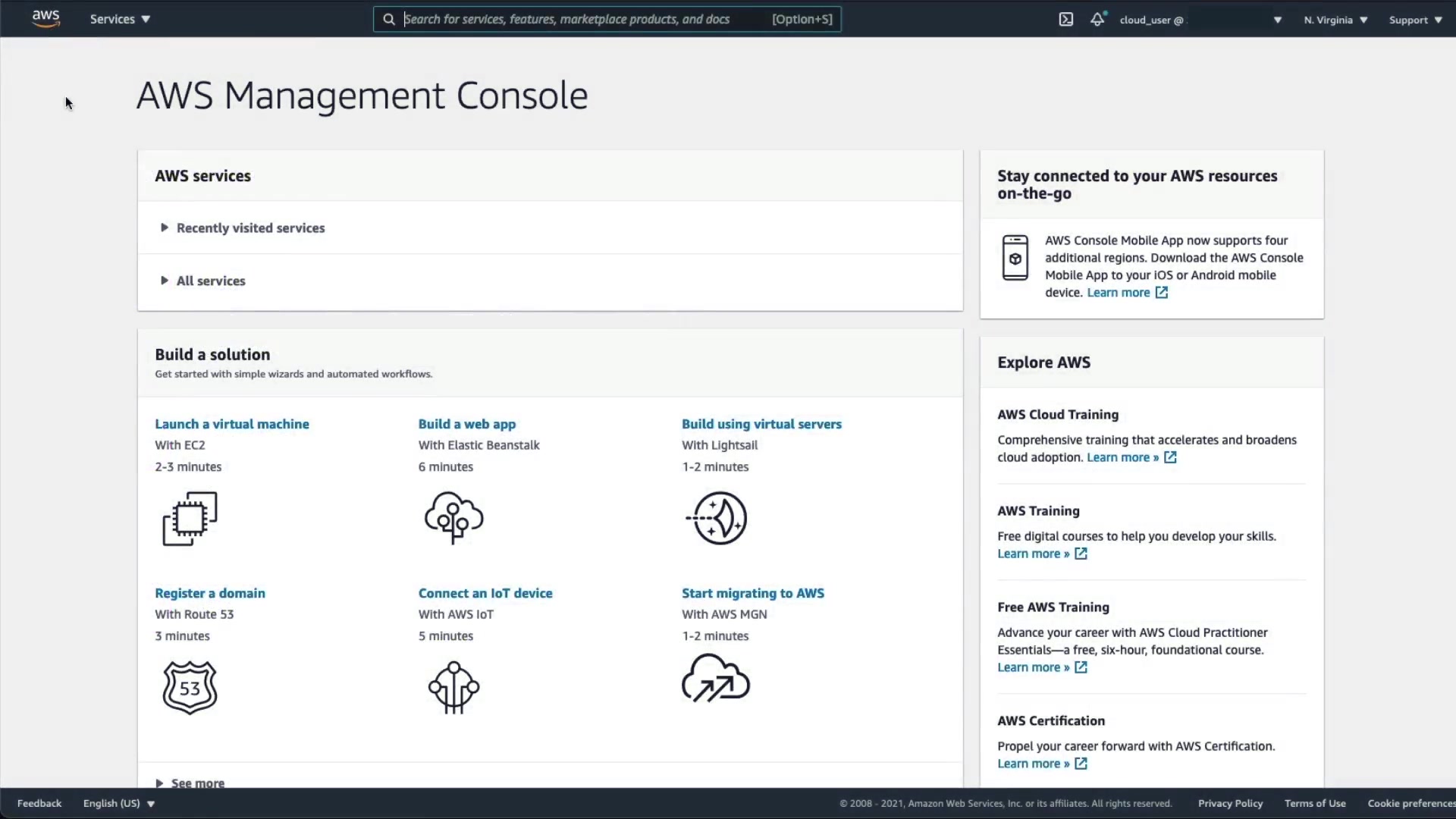The image size is (1456, 819).
Task: Click the AWS logo home icon
Action: tap(45, 19)
